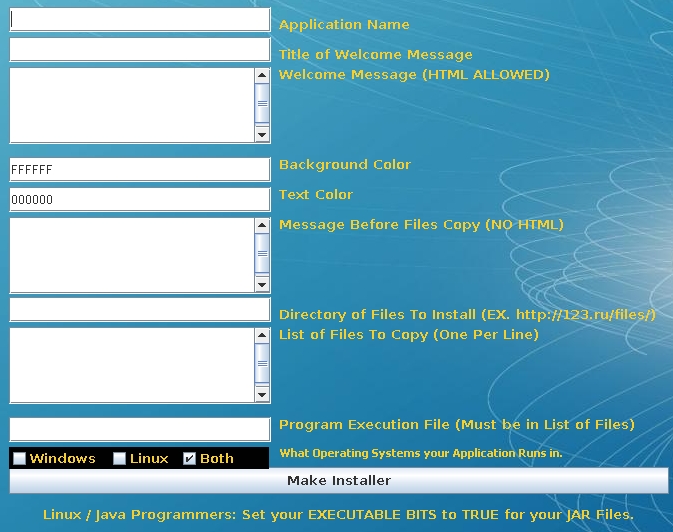Enable the Windows checkbox
This screenshot has height=532, width=673.
click(x=20, y=459)
